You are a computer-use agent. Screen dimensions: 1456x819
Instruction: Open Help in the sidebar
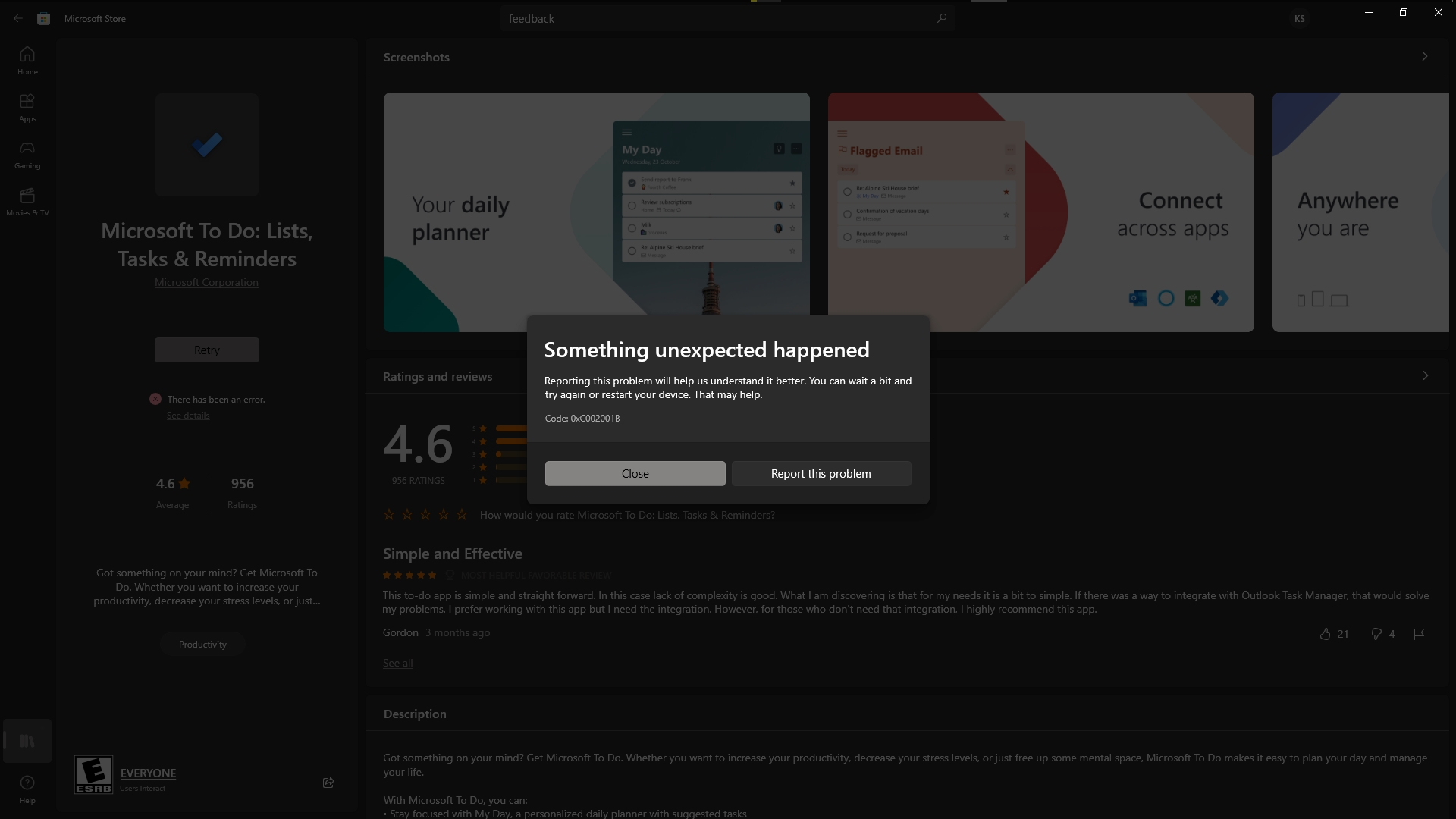point(27,789)
